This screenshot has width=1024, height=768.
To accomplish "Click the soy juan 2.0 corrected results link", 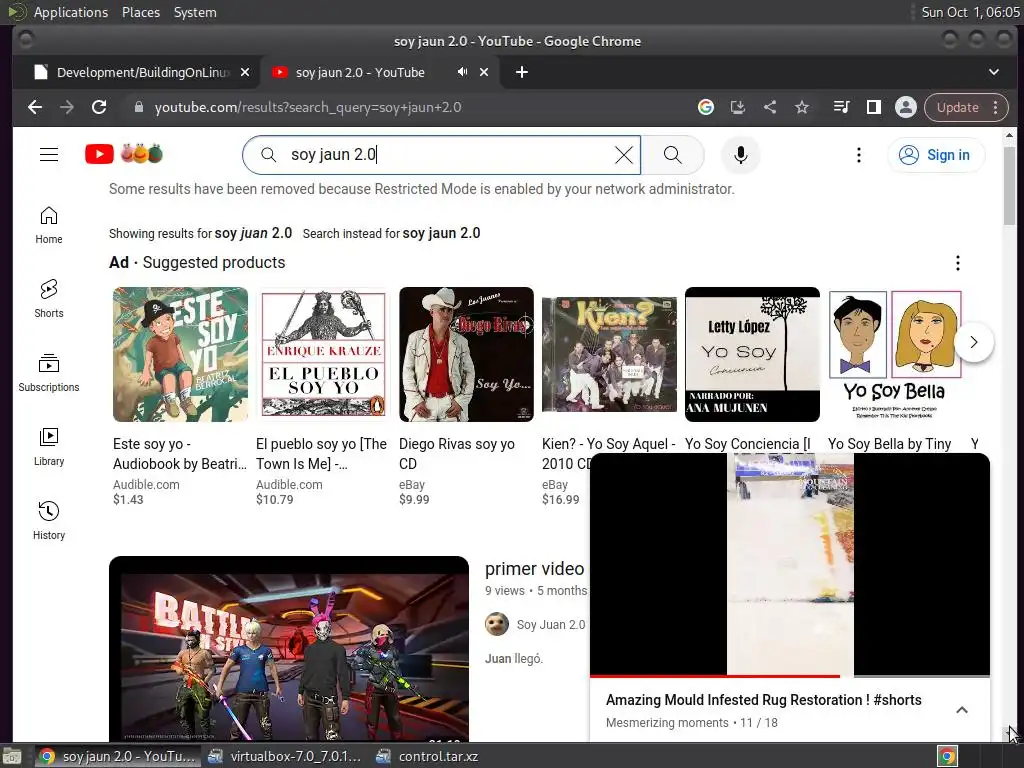I will click(x=253, y=233).
